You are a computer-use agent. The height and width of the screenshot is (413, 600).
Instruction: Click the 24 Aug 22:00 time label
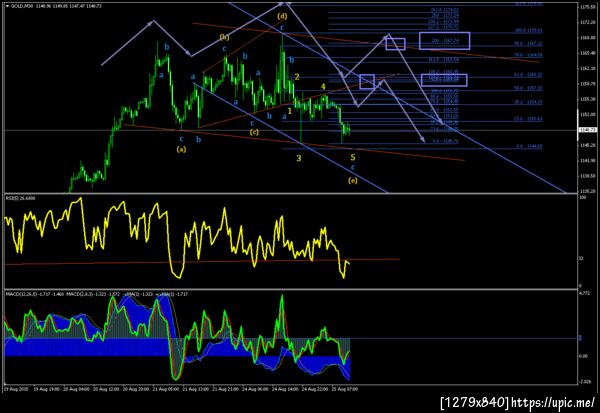tap(315, 389)
